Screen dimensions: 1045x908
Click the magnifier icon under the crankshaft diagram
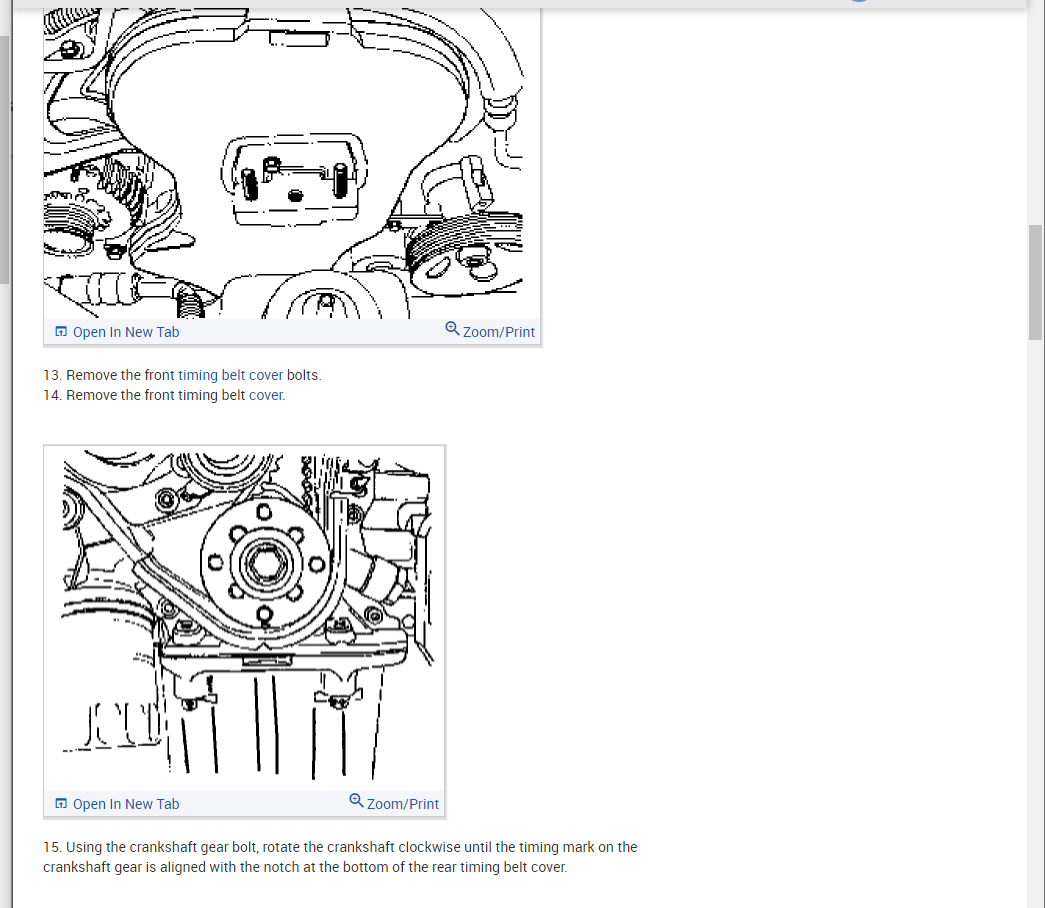coord(356,801)
